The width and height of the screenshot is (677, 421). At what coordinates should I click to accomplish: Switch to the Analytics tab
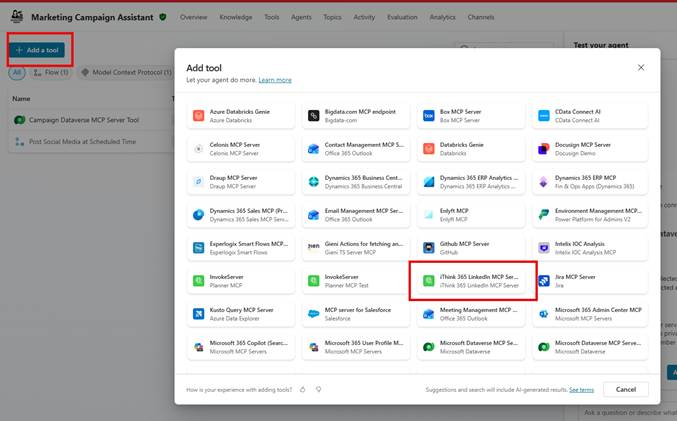coord(442,17)
